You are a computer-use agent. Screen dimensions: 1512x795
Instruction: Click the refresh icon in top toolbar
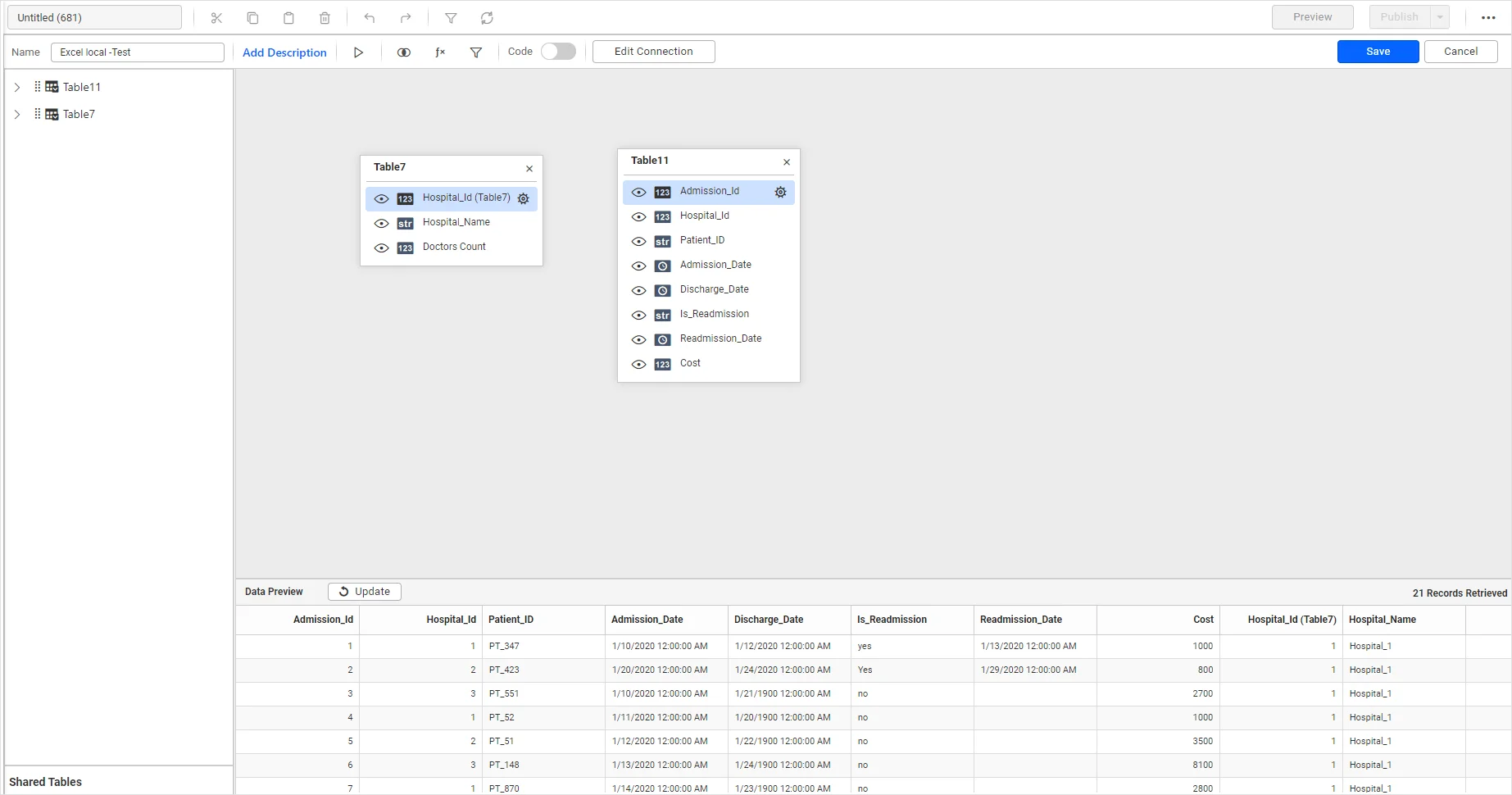(487, 18)
